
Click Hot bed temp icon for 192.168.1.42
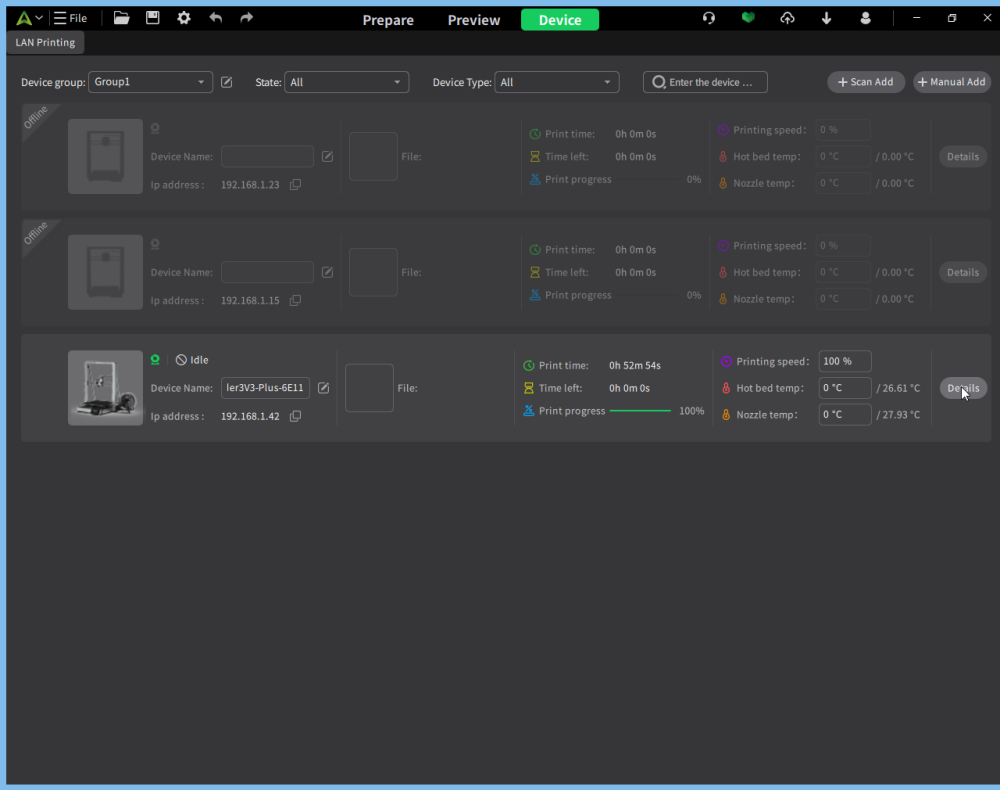click(x=726, y=388)
